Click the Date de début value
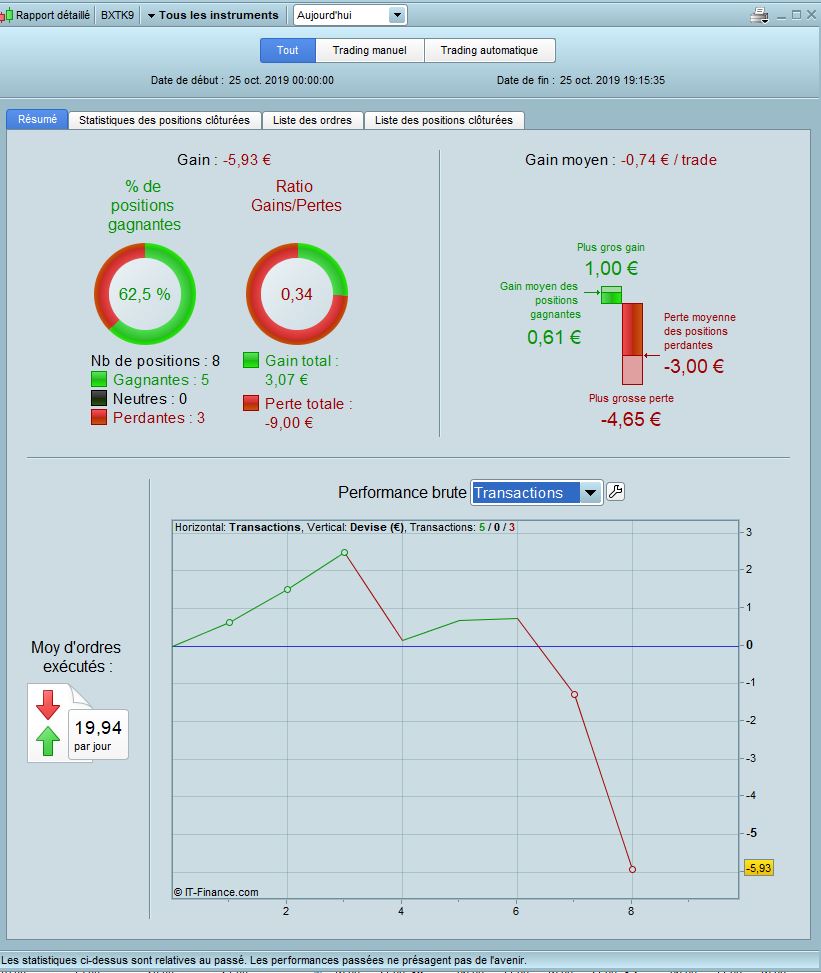 (x=281, y=80)
